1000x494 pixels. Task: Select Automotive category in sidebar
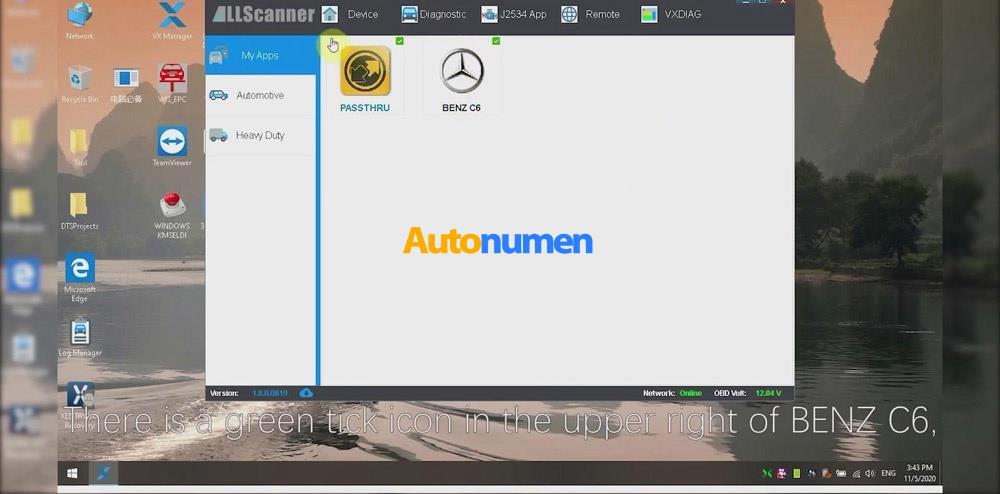pyautogui.click(x=260, y=95)
